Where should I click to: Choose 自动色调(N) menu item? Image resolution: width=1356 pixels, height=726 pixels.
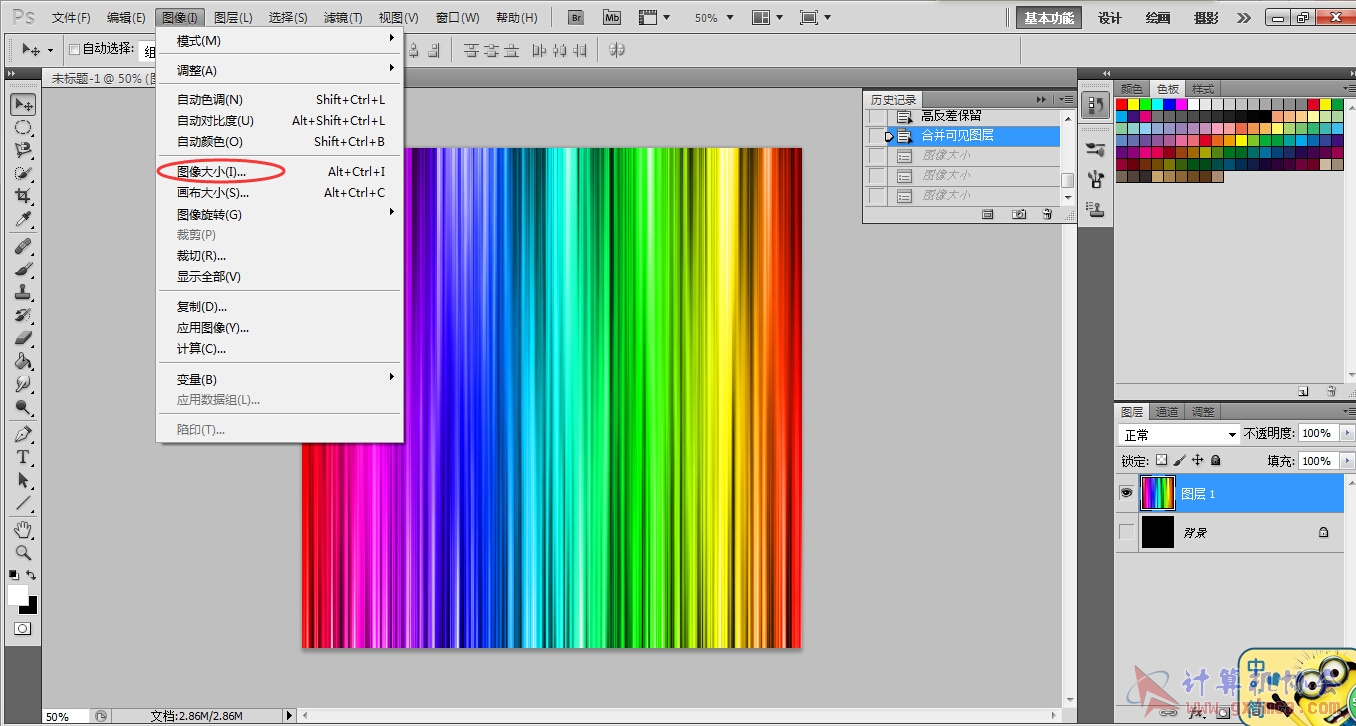point(280,99)
